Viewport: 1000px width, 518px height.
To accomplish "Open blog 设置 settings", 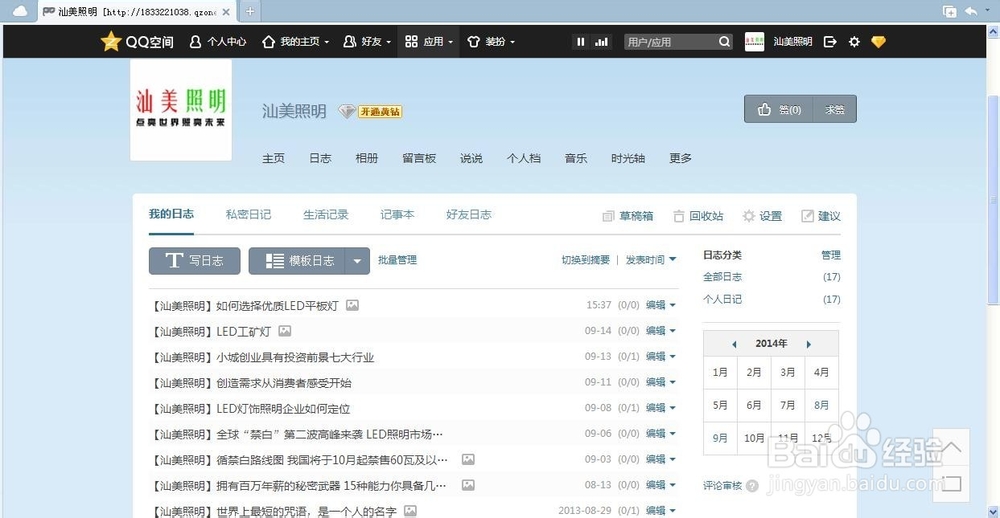I will (762, 216).
